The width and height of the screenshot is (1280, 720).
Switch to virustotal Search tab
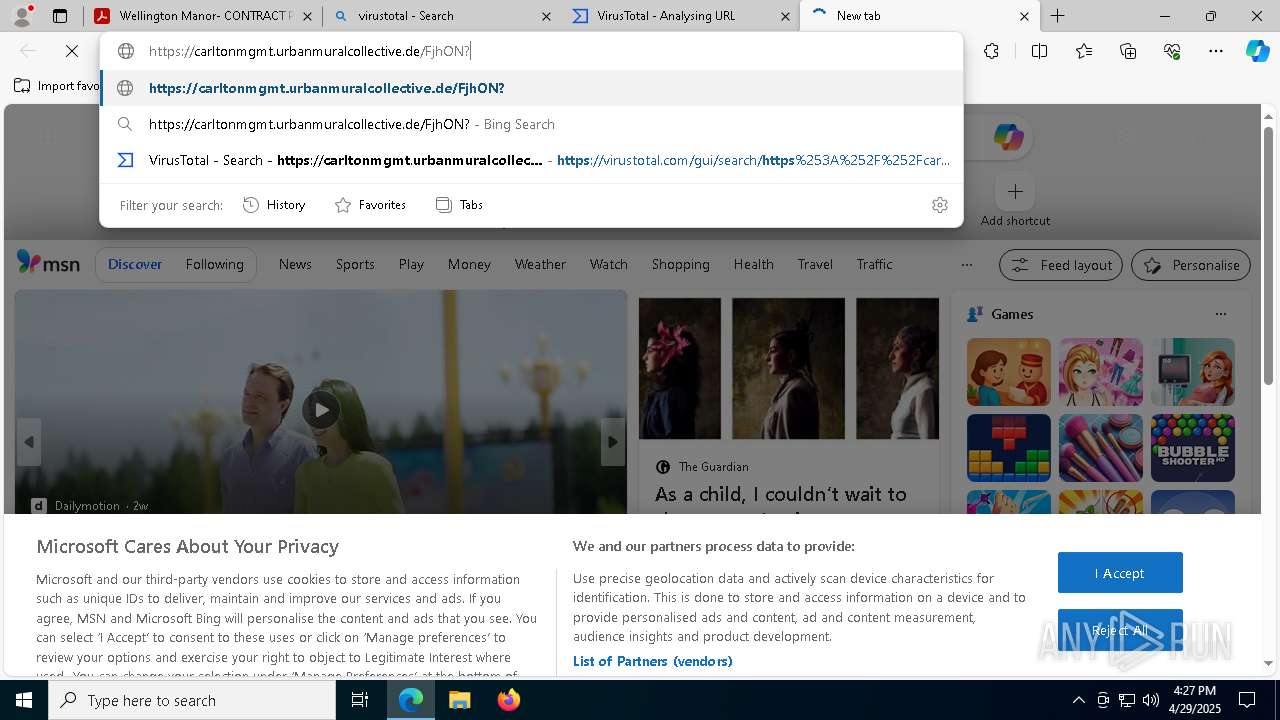442,16
